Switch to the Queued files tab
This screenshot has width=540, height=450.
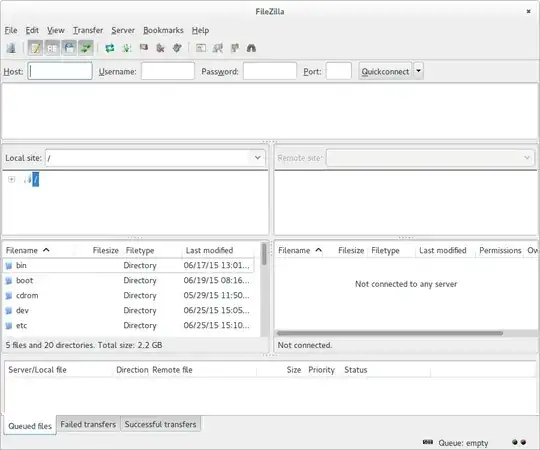30,426
